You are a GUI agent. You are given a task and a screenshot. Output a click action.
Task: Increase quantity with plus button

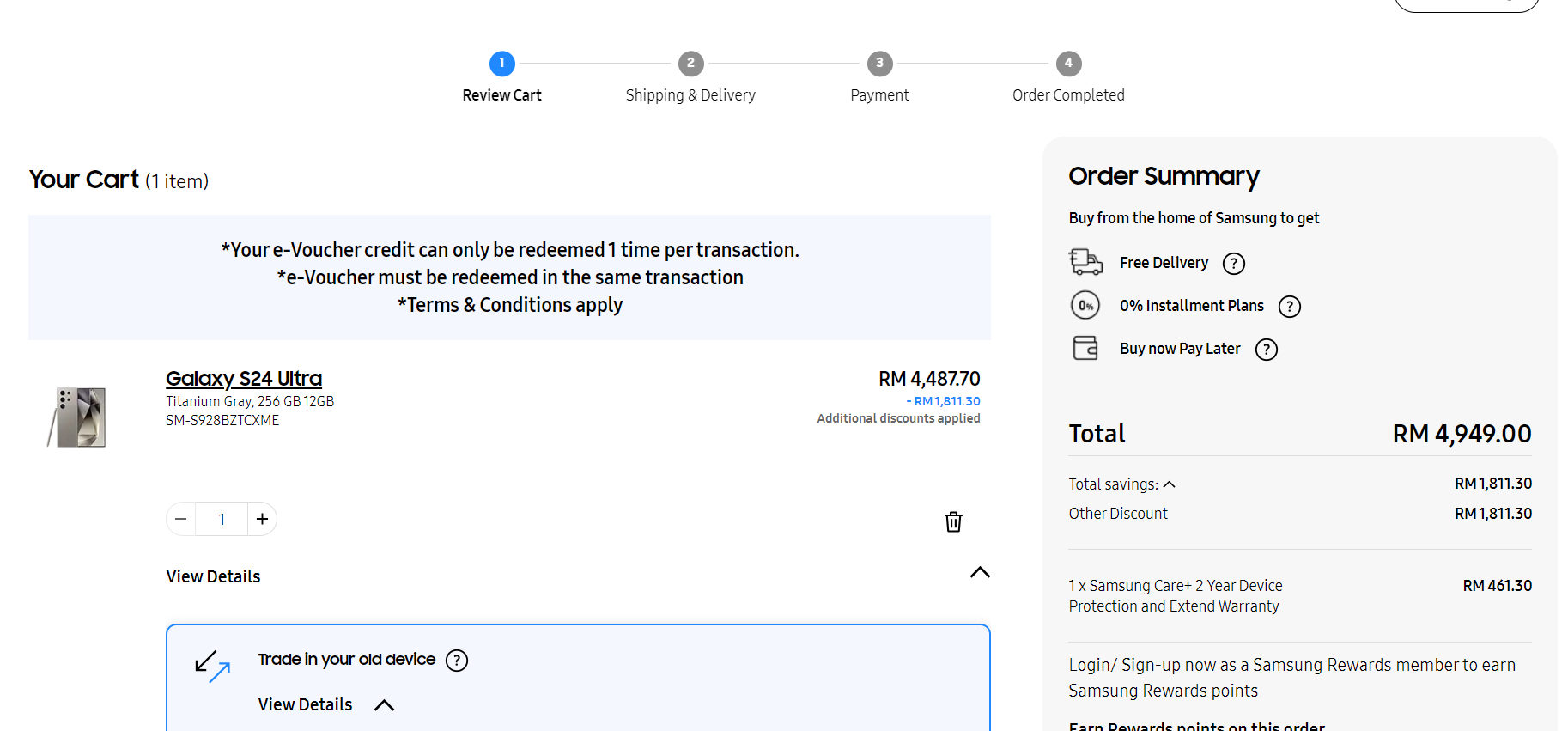coord(262,519)
